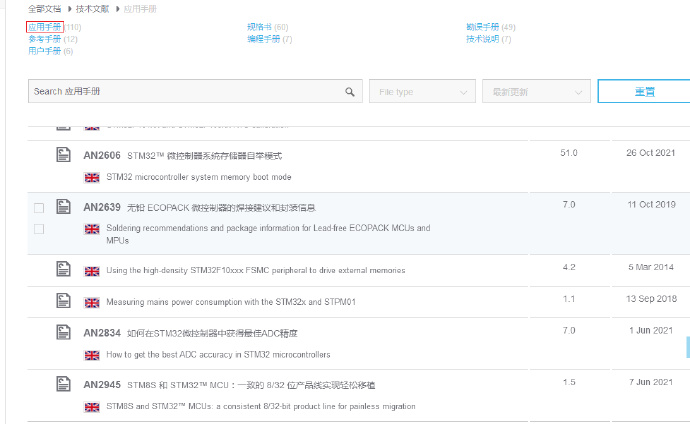Click date 7 Jun 2021
The height and width of the screenshot is (424, 690).
(x=651, y=382)
